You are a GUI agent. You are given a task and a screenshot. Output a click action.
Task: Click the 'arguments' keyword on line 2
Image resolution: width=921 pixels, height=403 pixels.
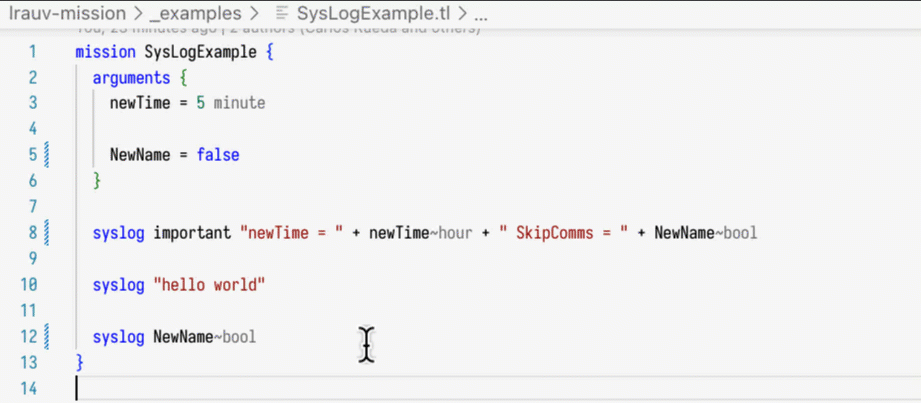tap(130, 78)
